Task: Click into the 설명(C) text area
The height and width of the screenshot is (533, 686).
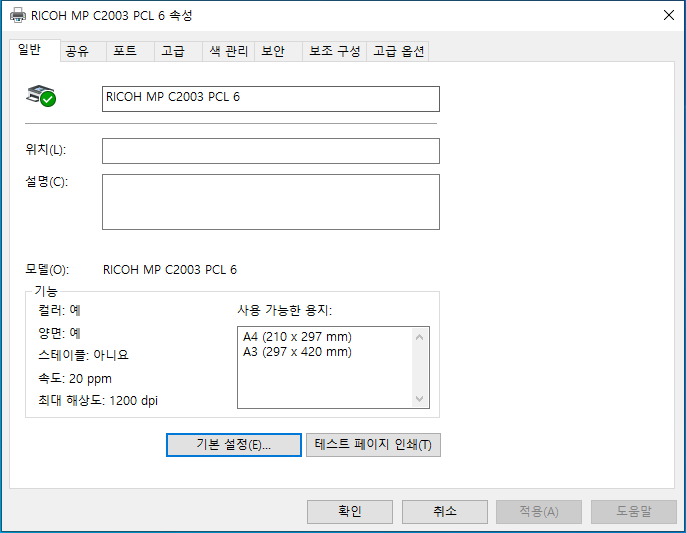Action: tap(271, 202)
